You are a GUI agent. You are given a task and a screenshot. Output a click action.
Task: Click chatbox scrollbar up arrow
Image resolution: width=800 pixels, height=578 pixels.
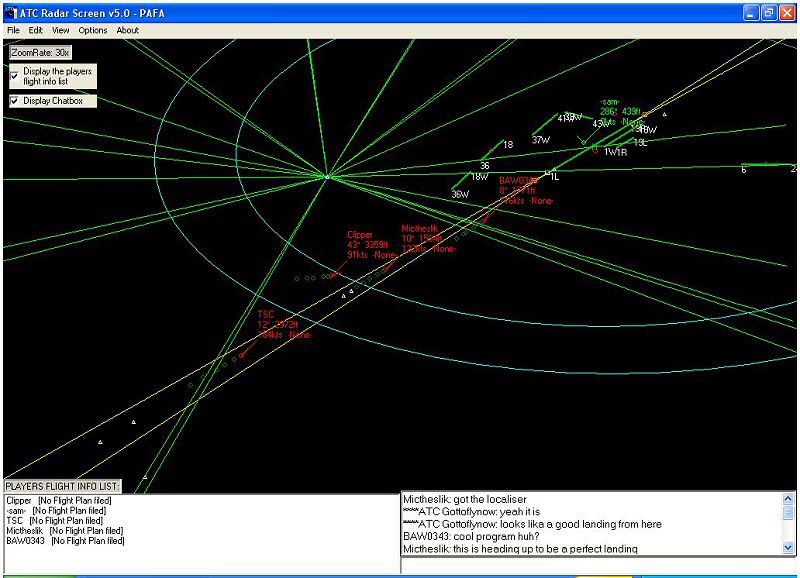pos(788,497)
